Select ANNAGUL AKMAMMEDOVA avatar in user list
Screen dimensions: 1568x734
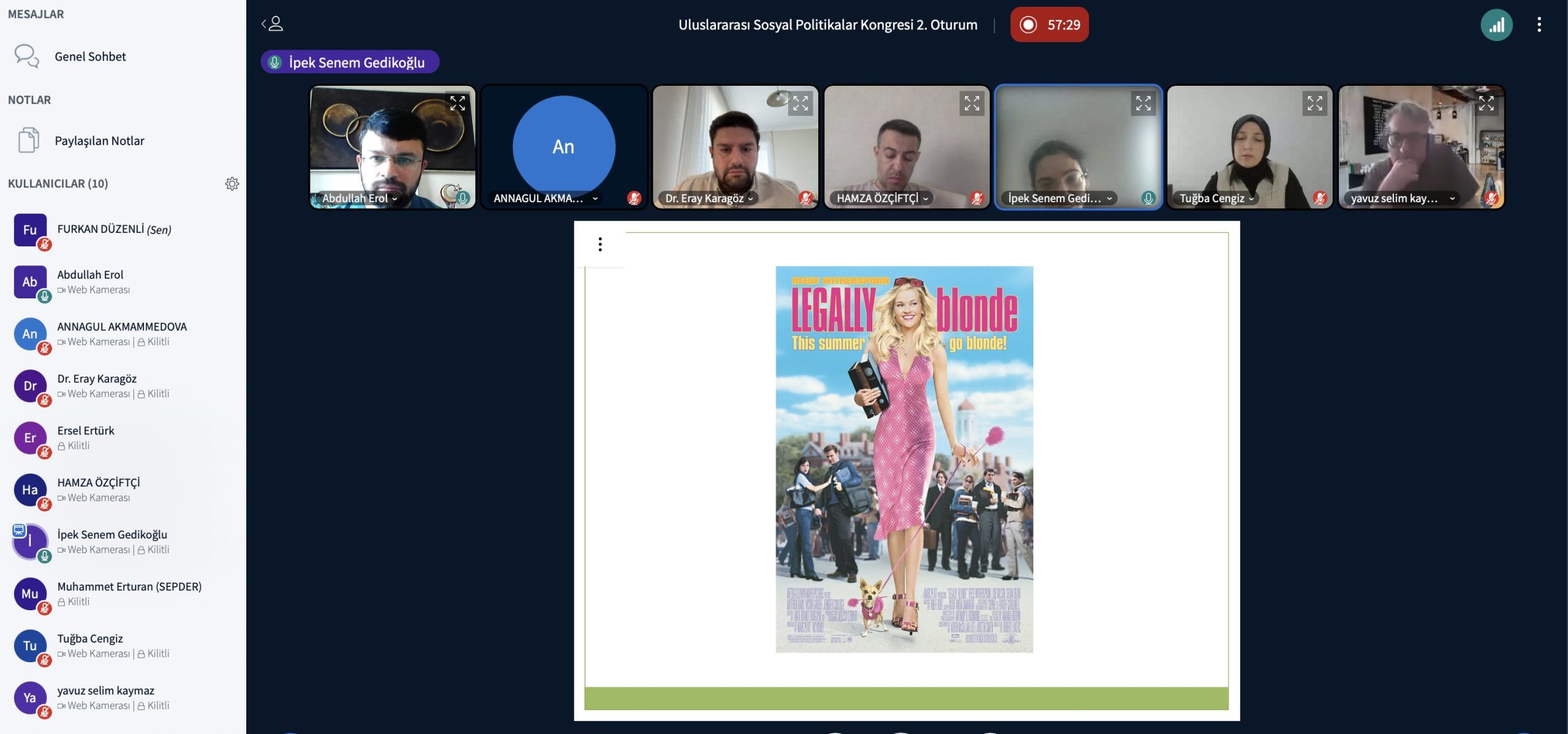30,334
